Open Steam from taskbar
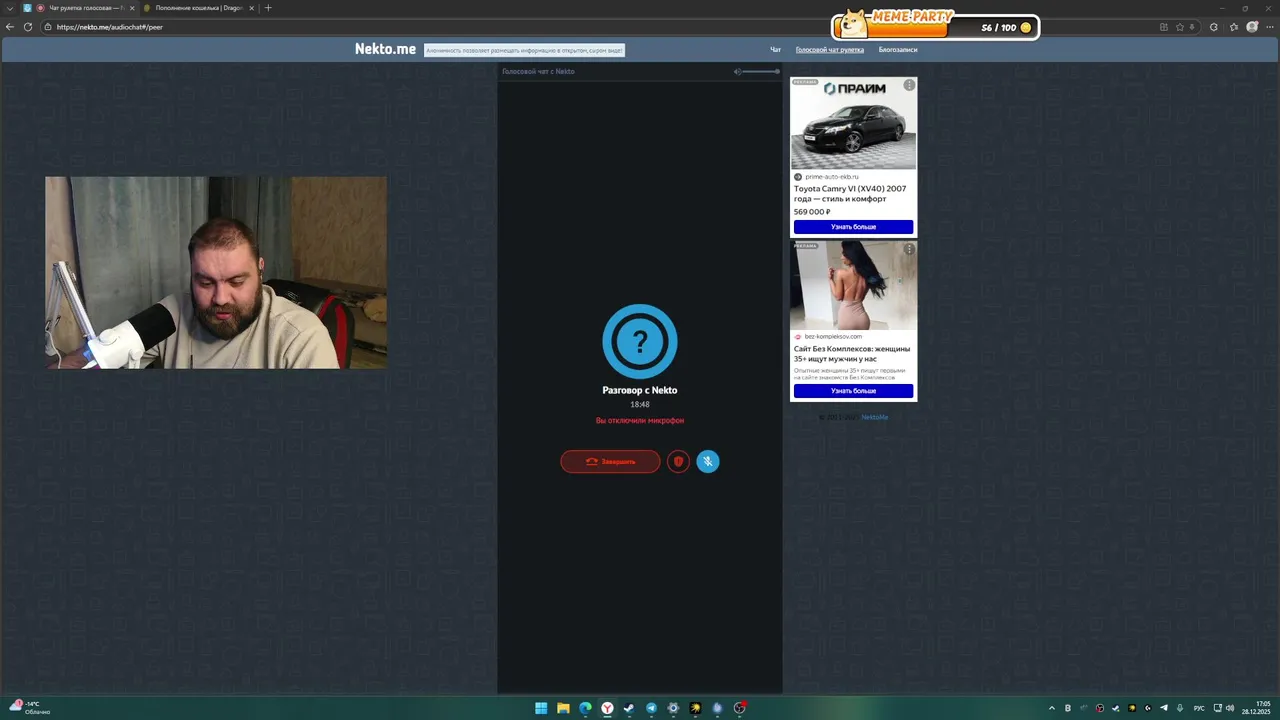The height and width of the screenshot is (720, 1280). click(629, 708)
